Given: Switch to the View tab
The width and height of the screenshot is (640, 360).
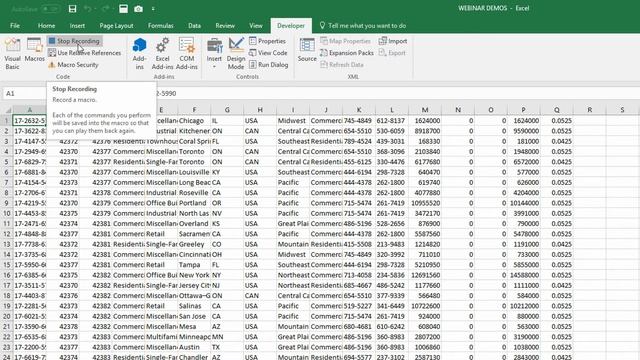Looking at the screenshot, I should click(x=256, y=25).
